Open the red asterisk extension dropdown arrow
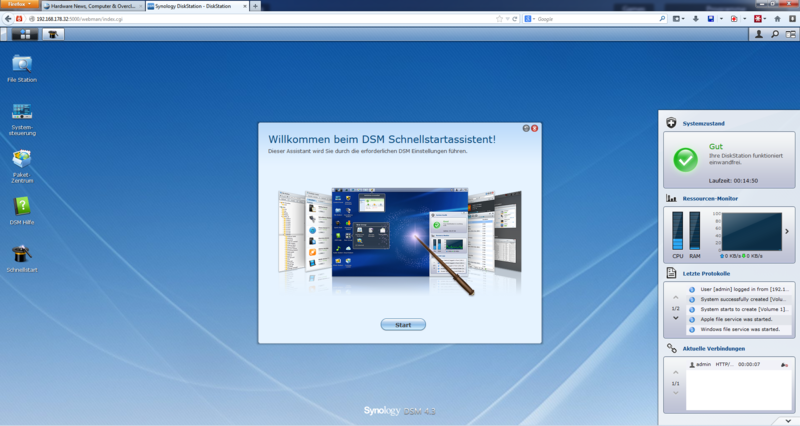Viewport: 800px width, 426px height. 765,19
